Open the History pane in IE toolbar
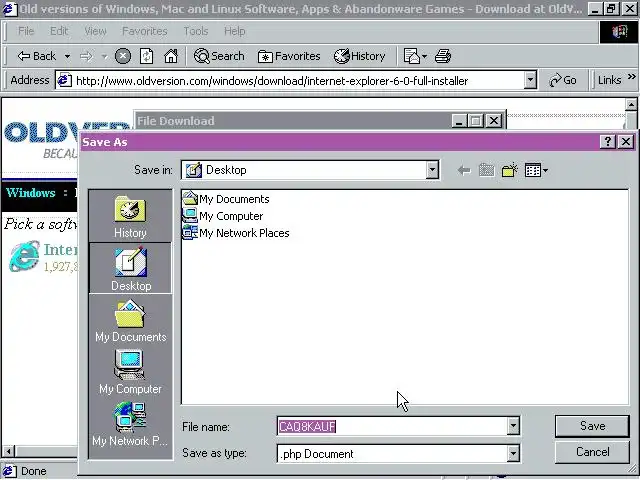This screenshot has height=480, width=640. click(360, 56)
